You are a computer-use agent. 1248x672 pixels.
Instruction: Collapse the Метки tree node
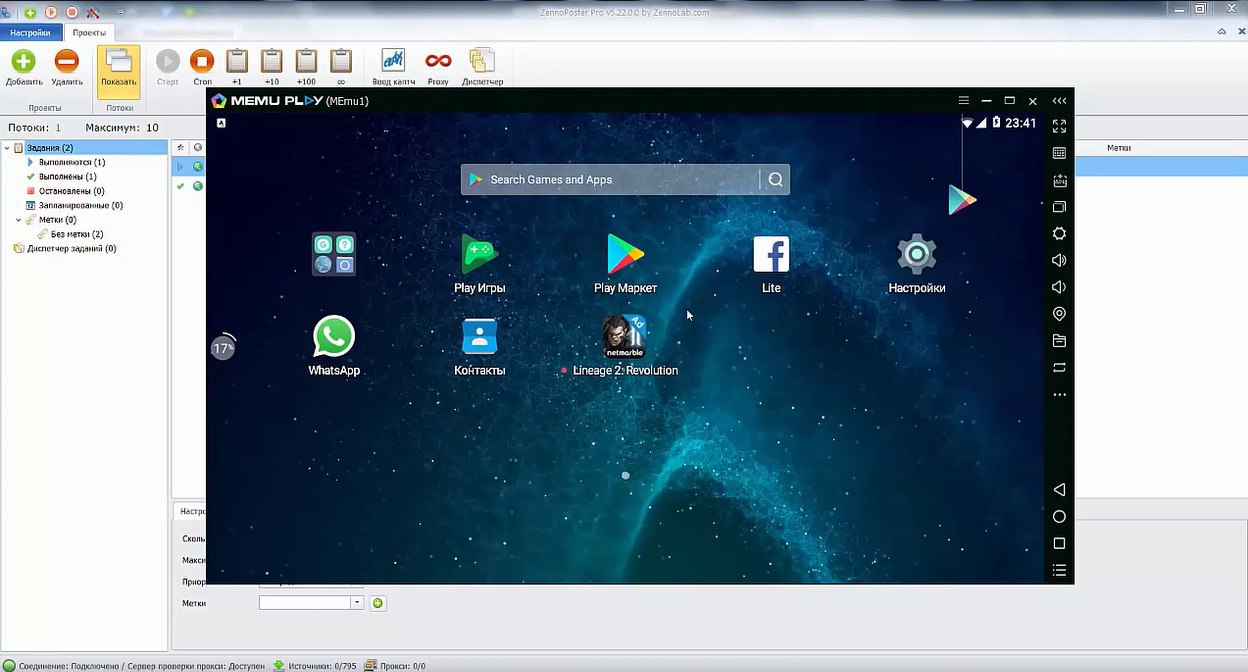19,220
